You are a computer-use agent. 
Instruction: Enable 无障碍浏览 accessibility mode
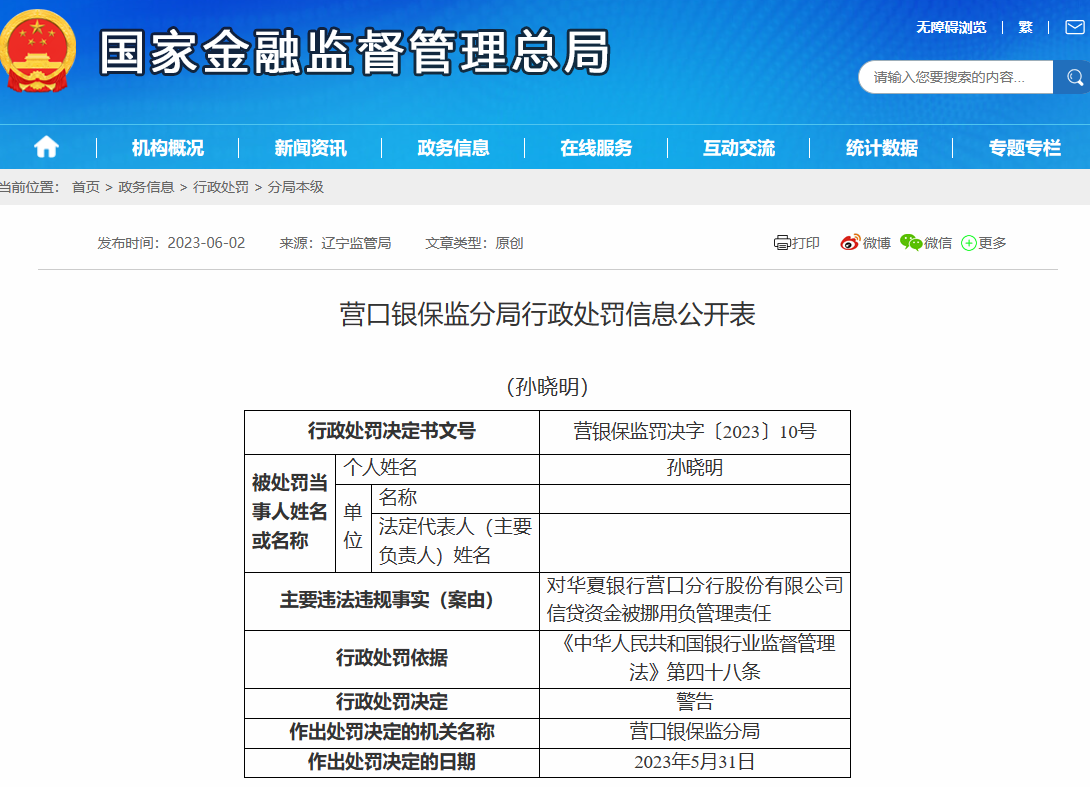pyautogui.click(x=950, y=27)
